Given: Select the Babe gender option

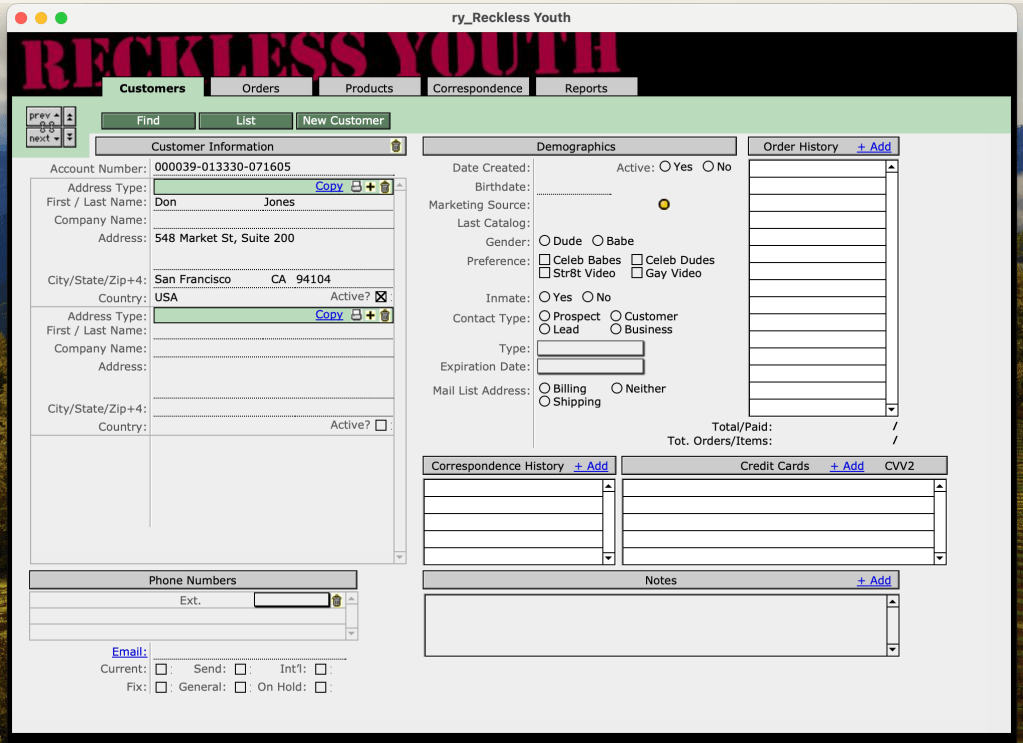Looking at the screenshot, I should 600,241.
